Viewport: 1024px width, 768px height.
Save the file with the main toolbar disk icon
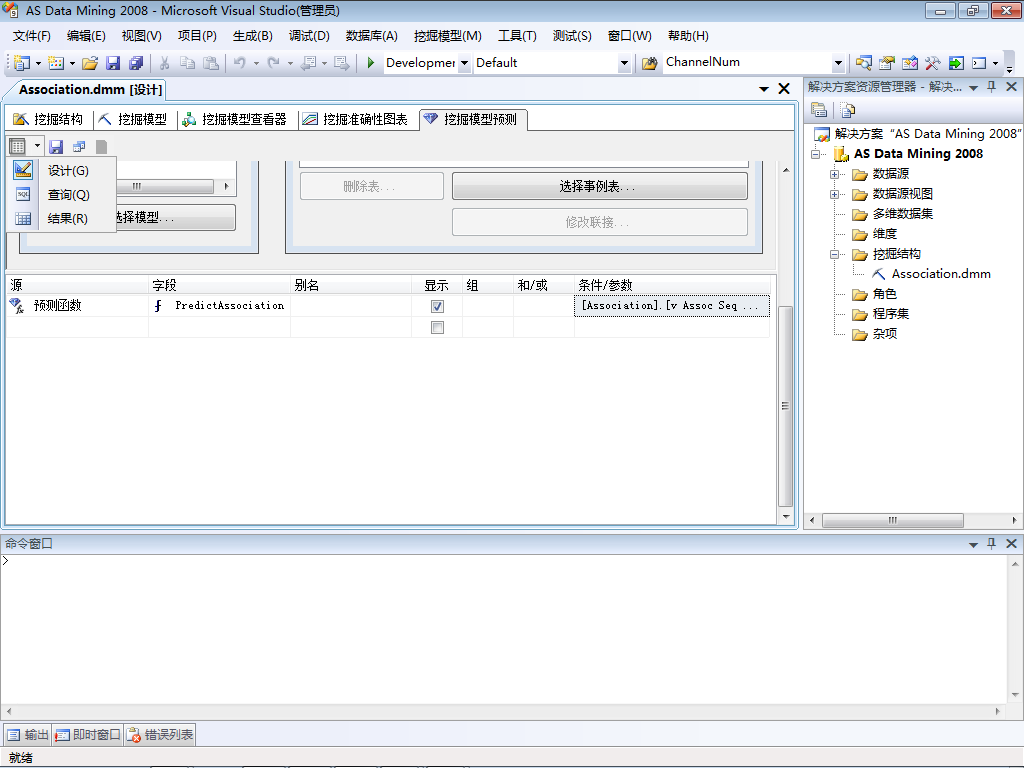[x=113, y=63]
